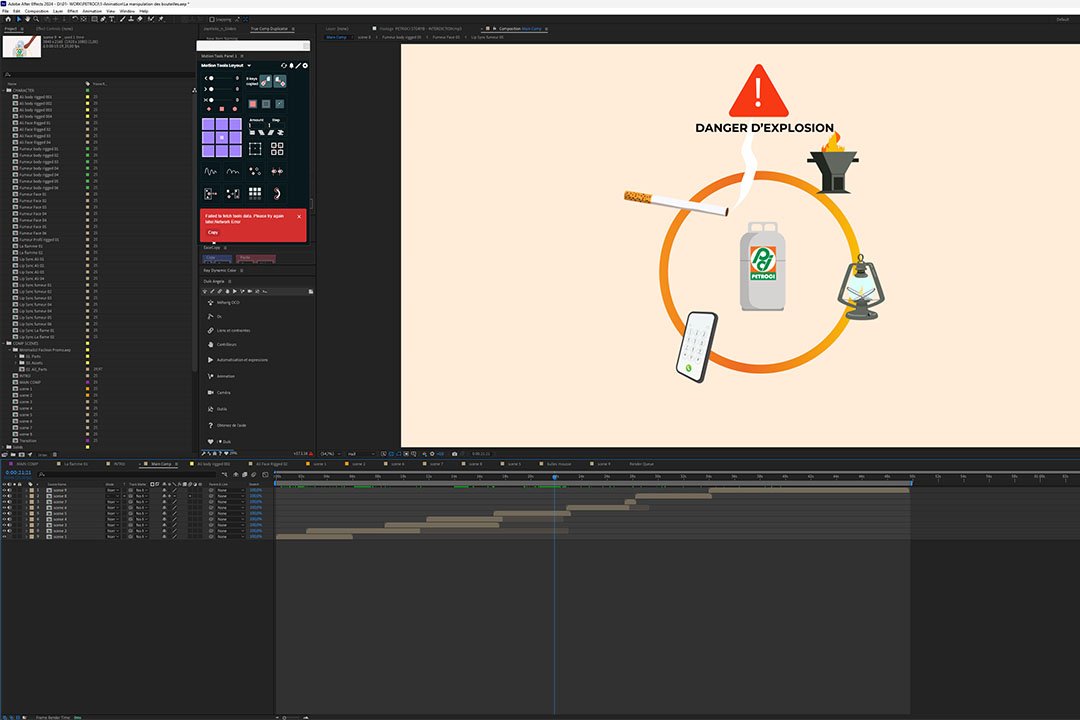Click the Motion Tools edit pencil icon

298,65
